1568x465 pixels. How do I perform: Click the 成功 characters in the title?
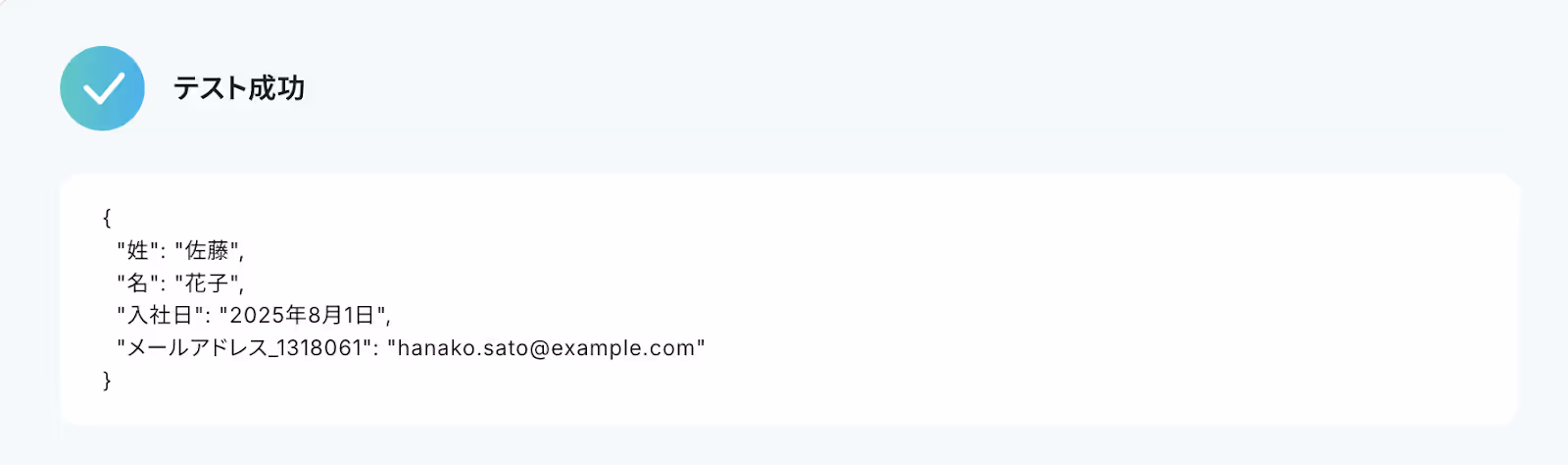[x=276, y=88]
